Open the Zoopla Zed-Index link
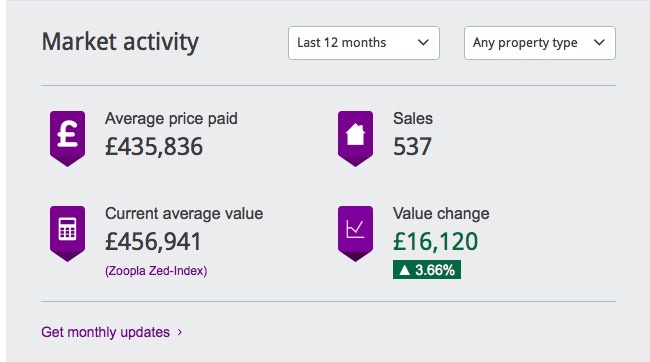Viewport: 650px width, 362px height. point(156,271)
